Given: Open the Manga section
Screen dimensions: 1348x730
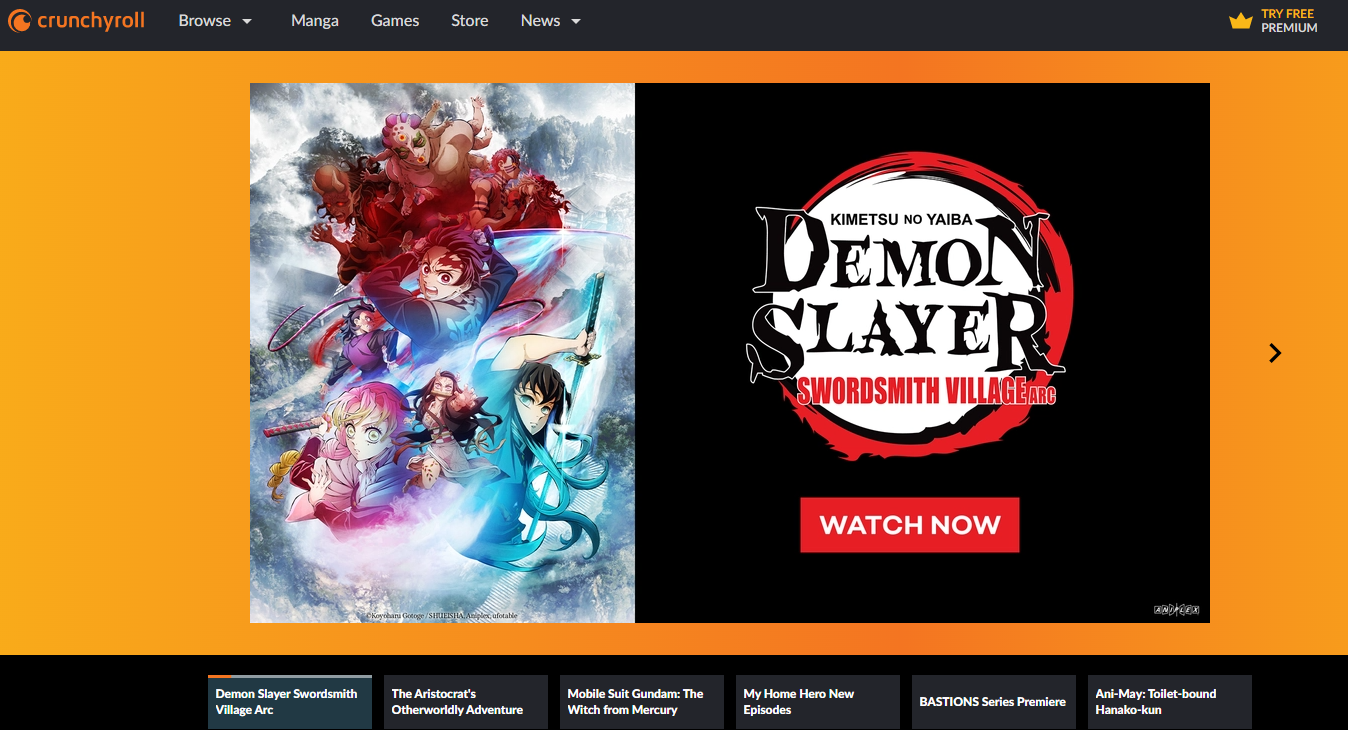Looking at the screenshot, I should [x=315, y=21].
